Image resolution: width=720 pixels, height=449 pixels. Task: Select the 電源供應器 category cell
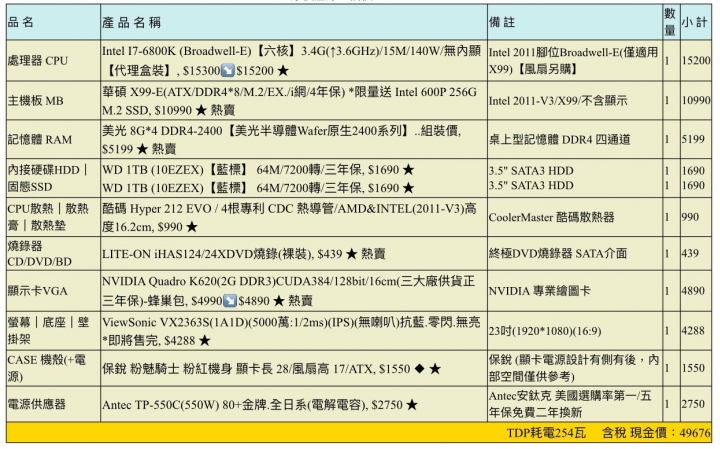[53, 404]
